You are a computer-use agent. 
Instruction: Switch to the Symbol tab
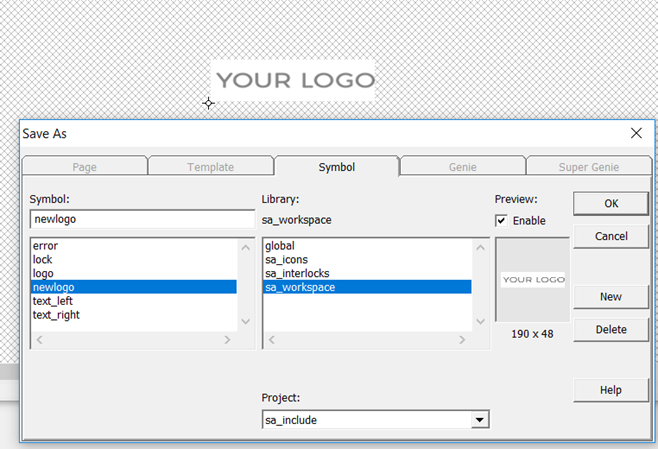pyautogui.click(x=336, y=167)
